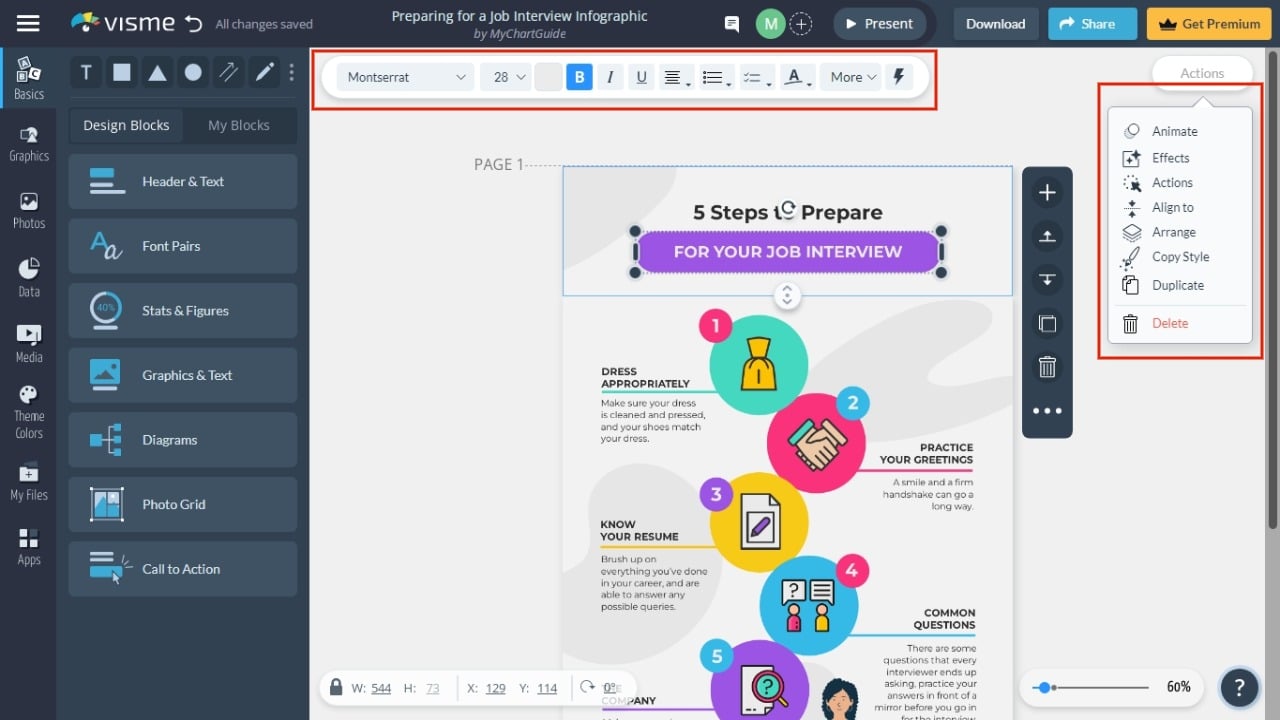
Task: Open the Montserrat font dropdown
Action: 405,77
